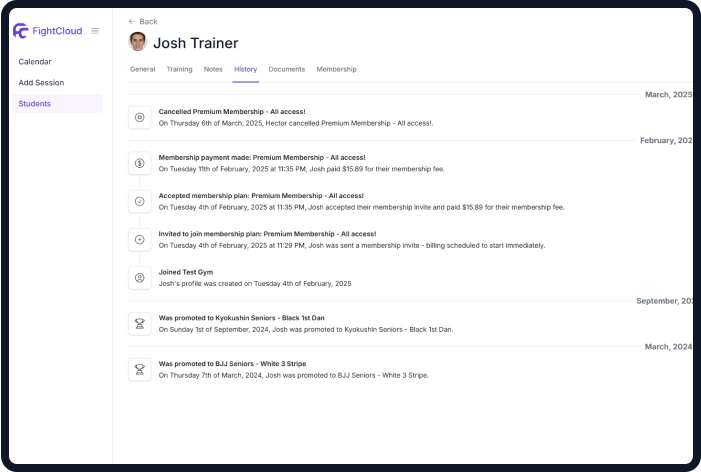
Task: Go back using the Back link
Action: point(143,21)
